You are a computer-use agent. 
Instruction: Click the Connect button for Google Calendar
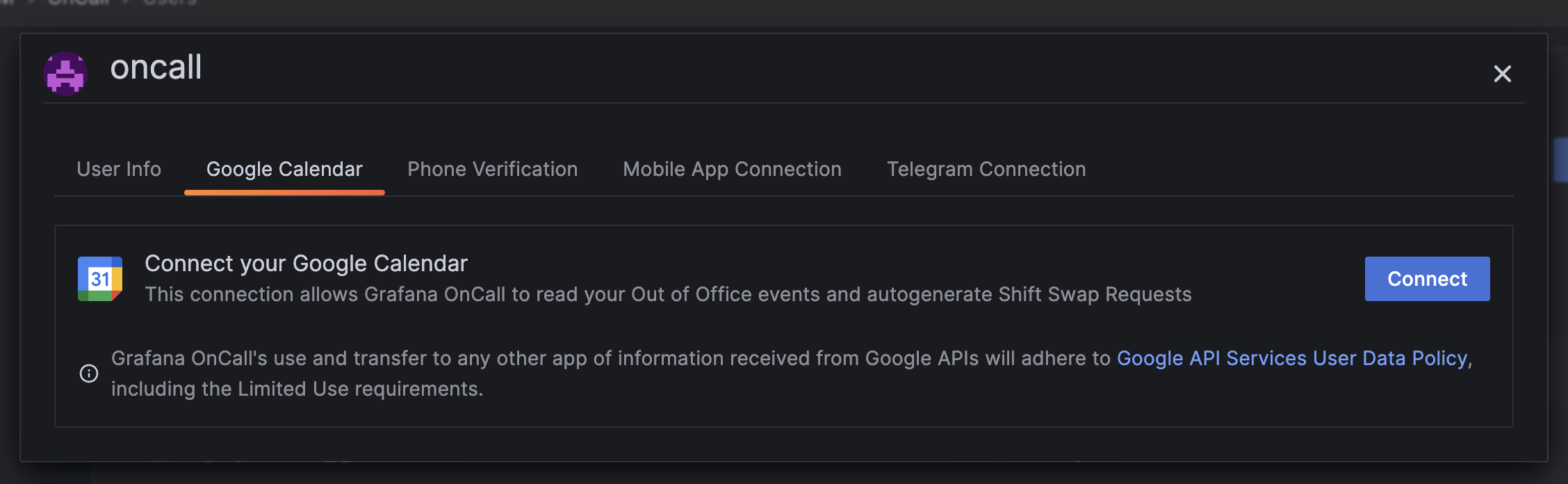(1426, 278)
